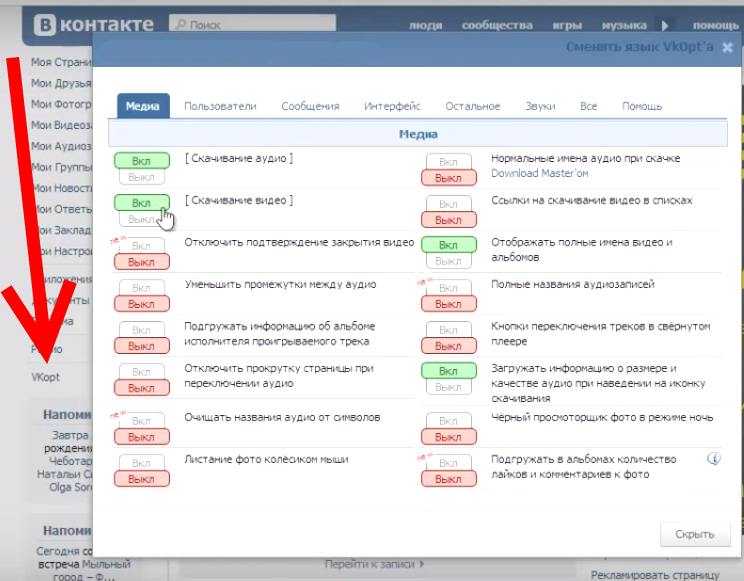Go to сообщества in top menu
This screenshot has width=744, height=581.
497,25
